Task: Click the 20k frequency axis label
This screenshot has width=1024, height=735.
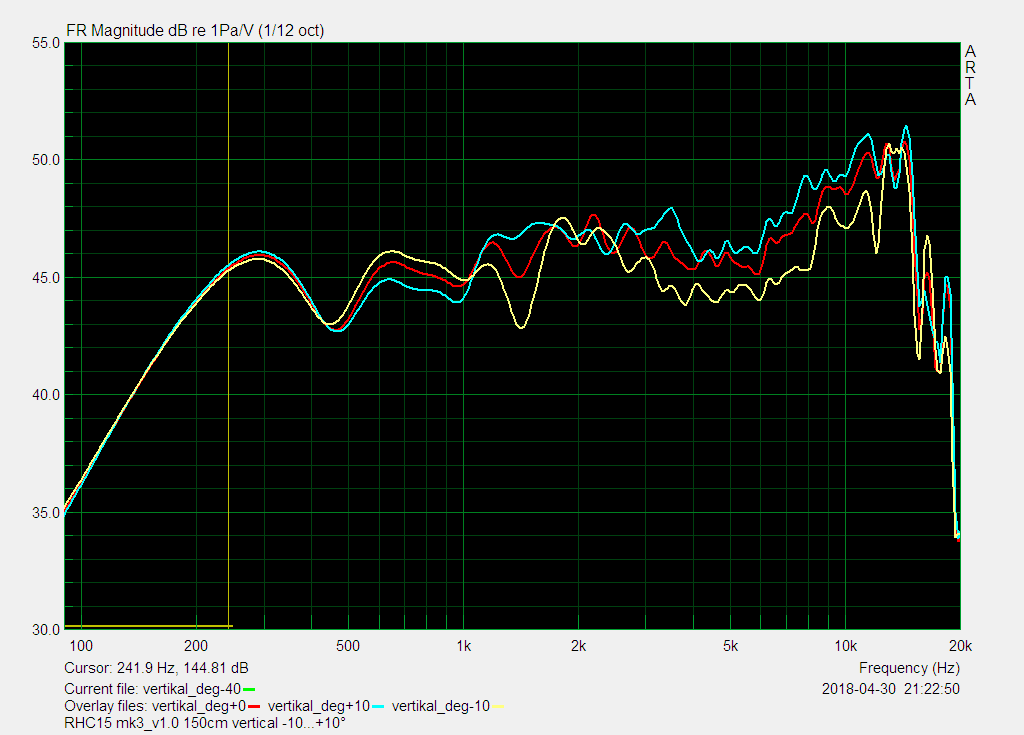Action: point(961,646)
